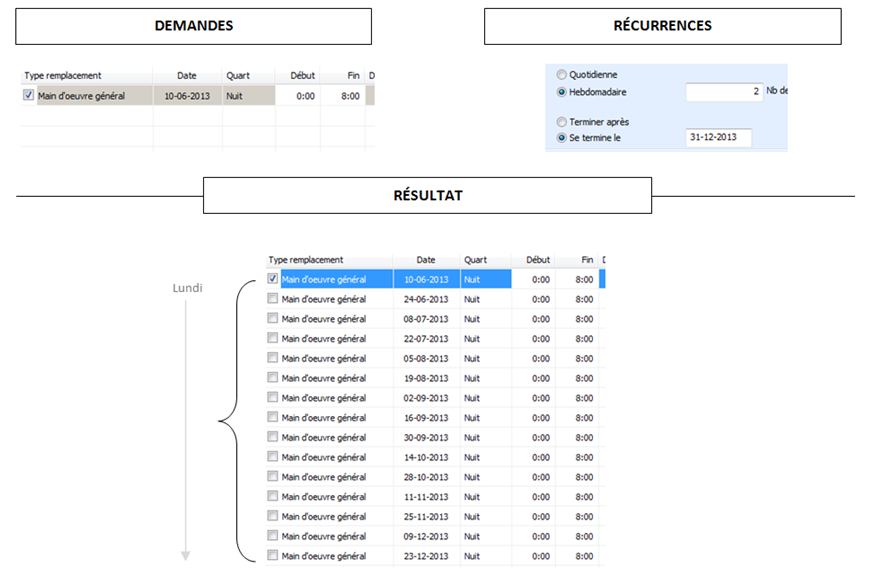
Task: Click the Type remplacement header in Demandes table
Action: 63,76
